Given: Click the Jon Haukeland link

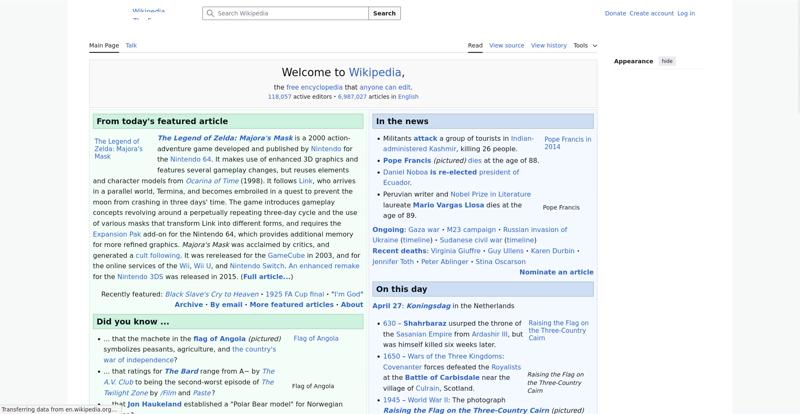Looking at the screenshot, I should tap(154, 404).
